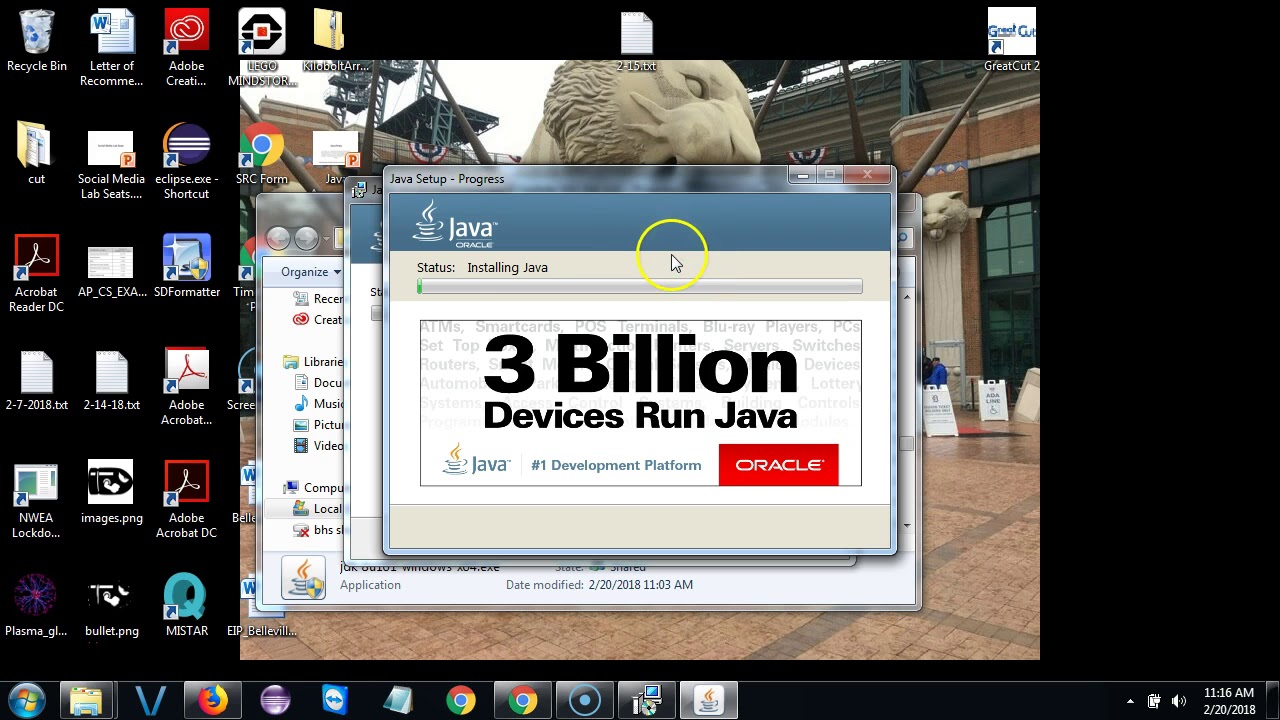Click the Java installer file icon in details pane
This screenshot has width=1280, height=720.
point(303,577)
